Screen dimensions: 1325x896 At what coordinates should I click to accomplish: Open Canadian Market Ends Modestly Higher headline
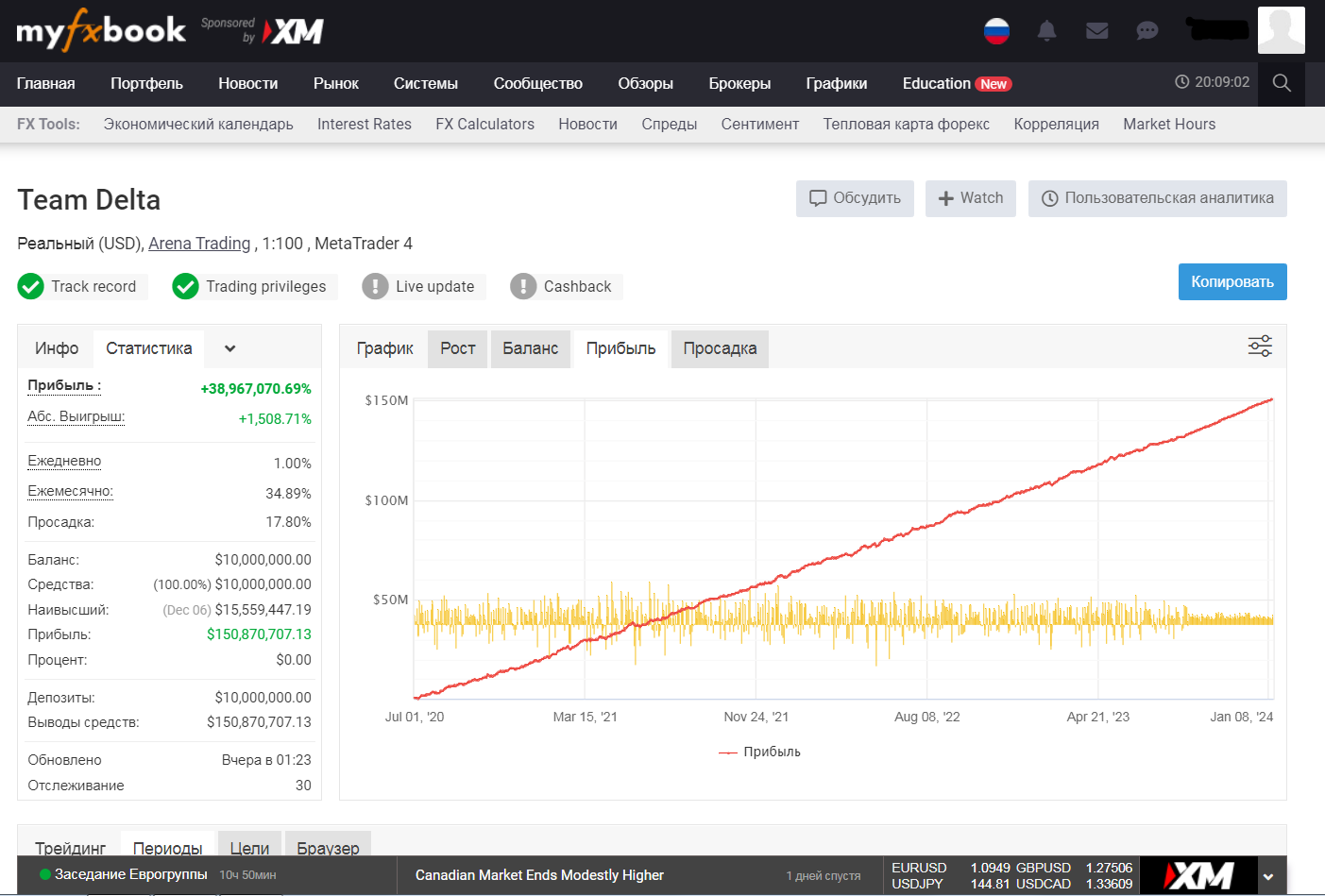(539, 875)
